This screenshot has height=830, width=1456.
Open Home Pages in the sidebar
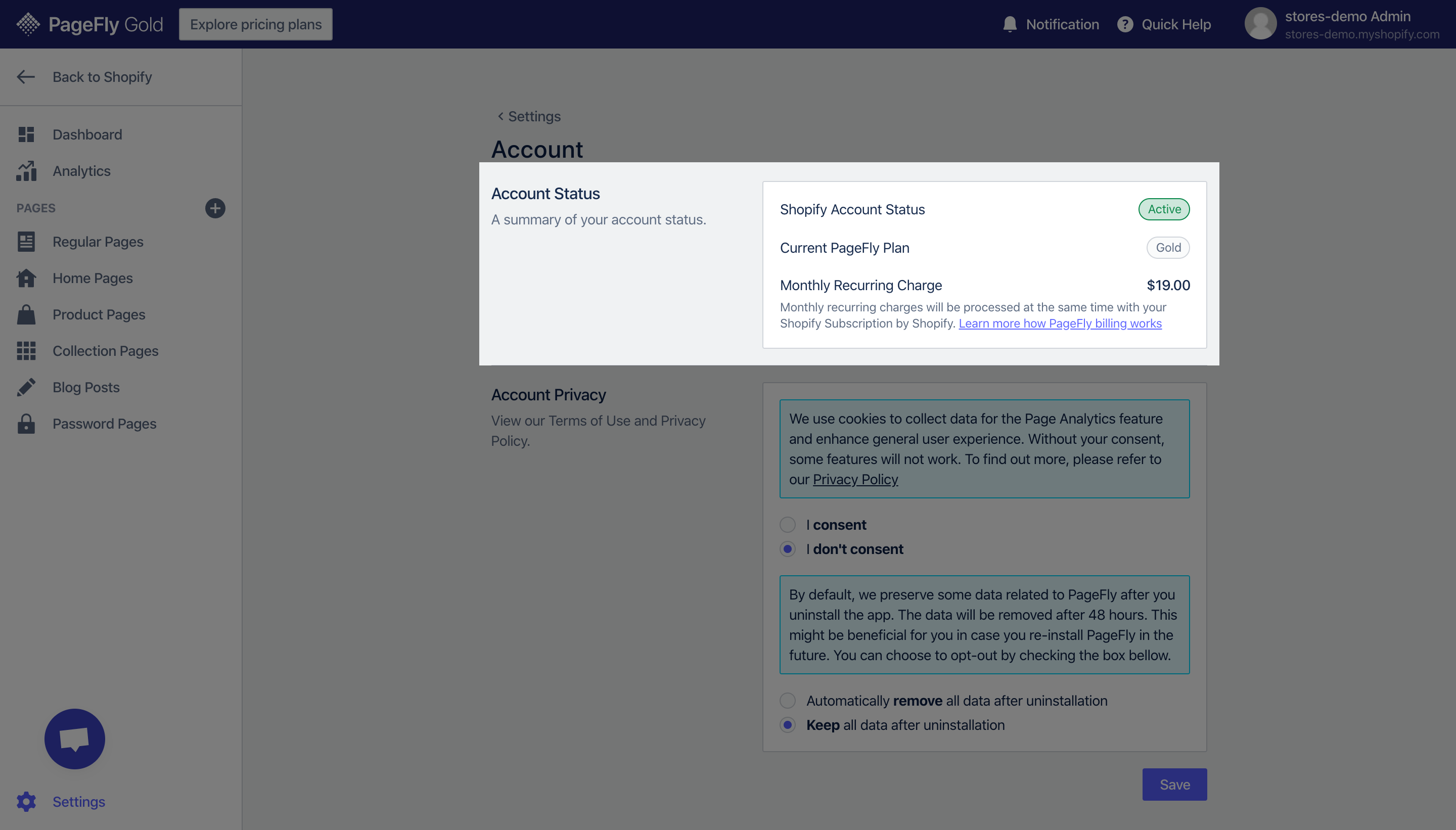pos(93,278)
